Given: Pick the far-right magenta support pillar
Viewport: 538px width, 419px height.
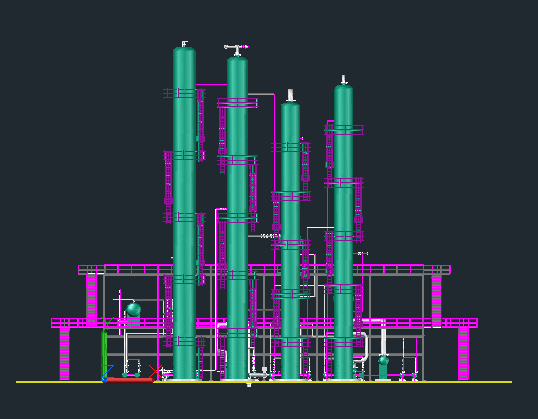Looking at the screenshot, I should pos(463,353).
